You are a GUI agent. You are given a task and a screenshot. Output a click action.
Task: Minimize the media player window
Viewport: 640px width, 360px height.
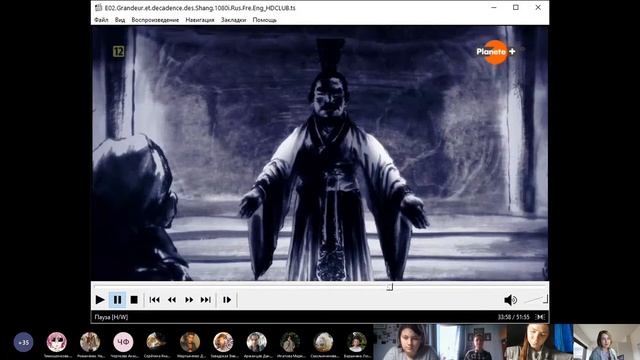(x=494, y=7)
